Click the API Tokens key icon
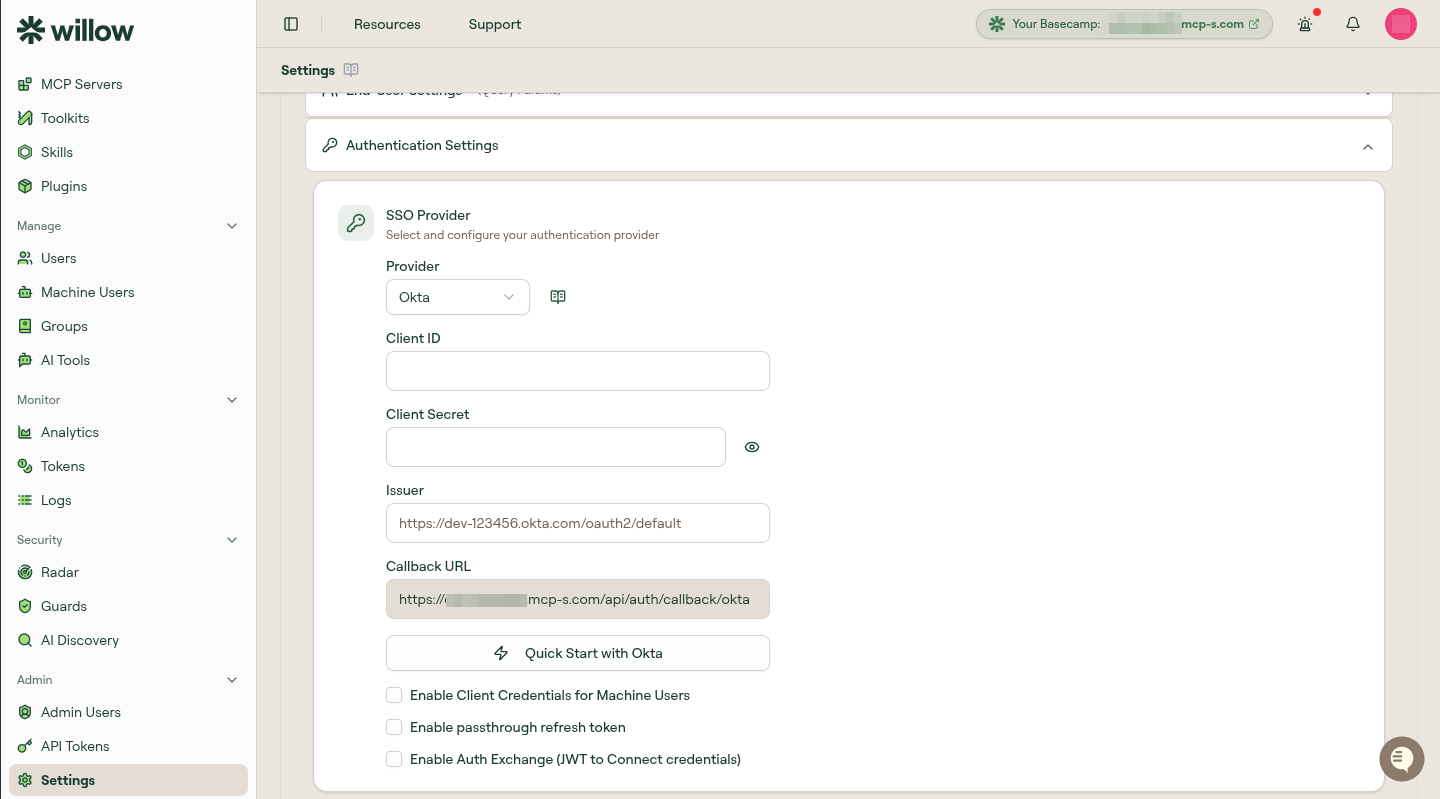Image resolution: width=1440 pixels, height=799 pixels. [x=25, y=746]
